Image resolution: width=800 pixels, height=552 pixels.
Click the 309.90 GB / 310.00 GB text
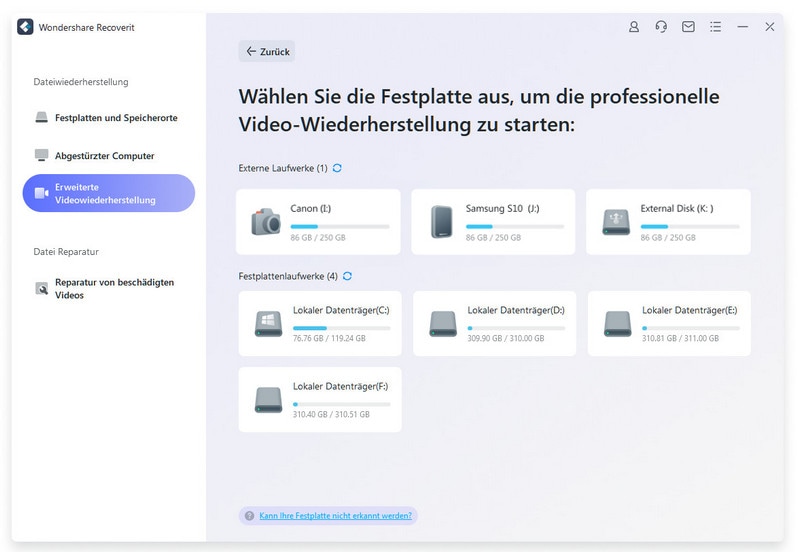506,338
